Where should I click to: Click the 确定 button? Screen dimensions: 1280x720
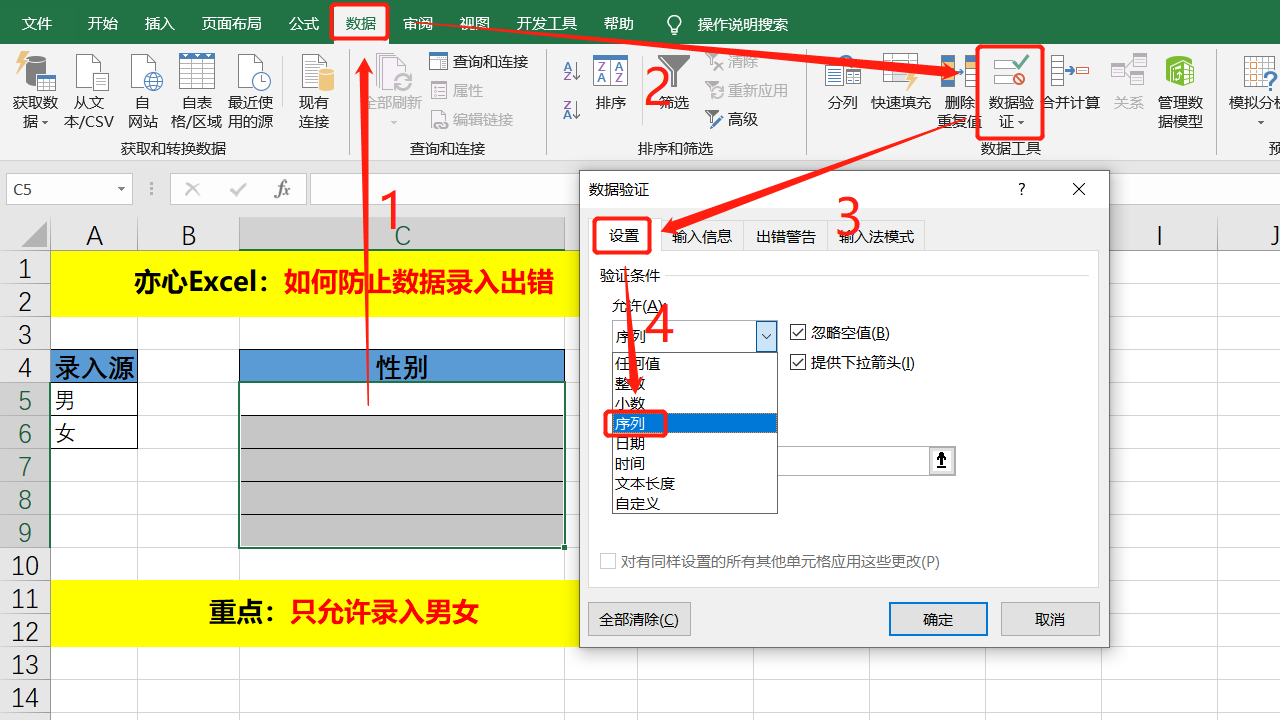[x=938, y=619]
